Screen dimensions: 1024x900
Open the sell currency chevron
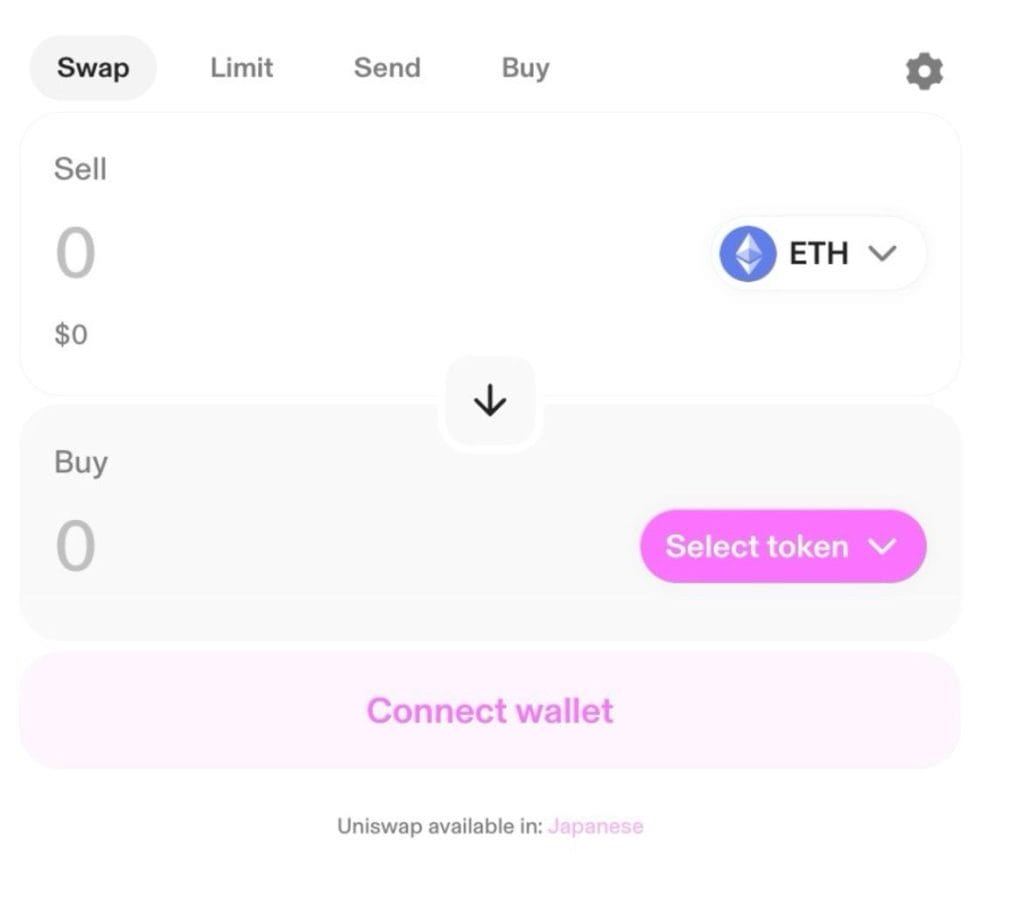881,253
